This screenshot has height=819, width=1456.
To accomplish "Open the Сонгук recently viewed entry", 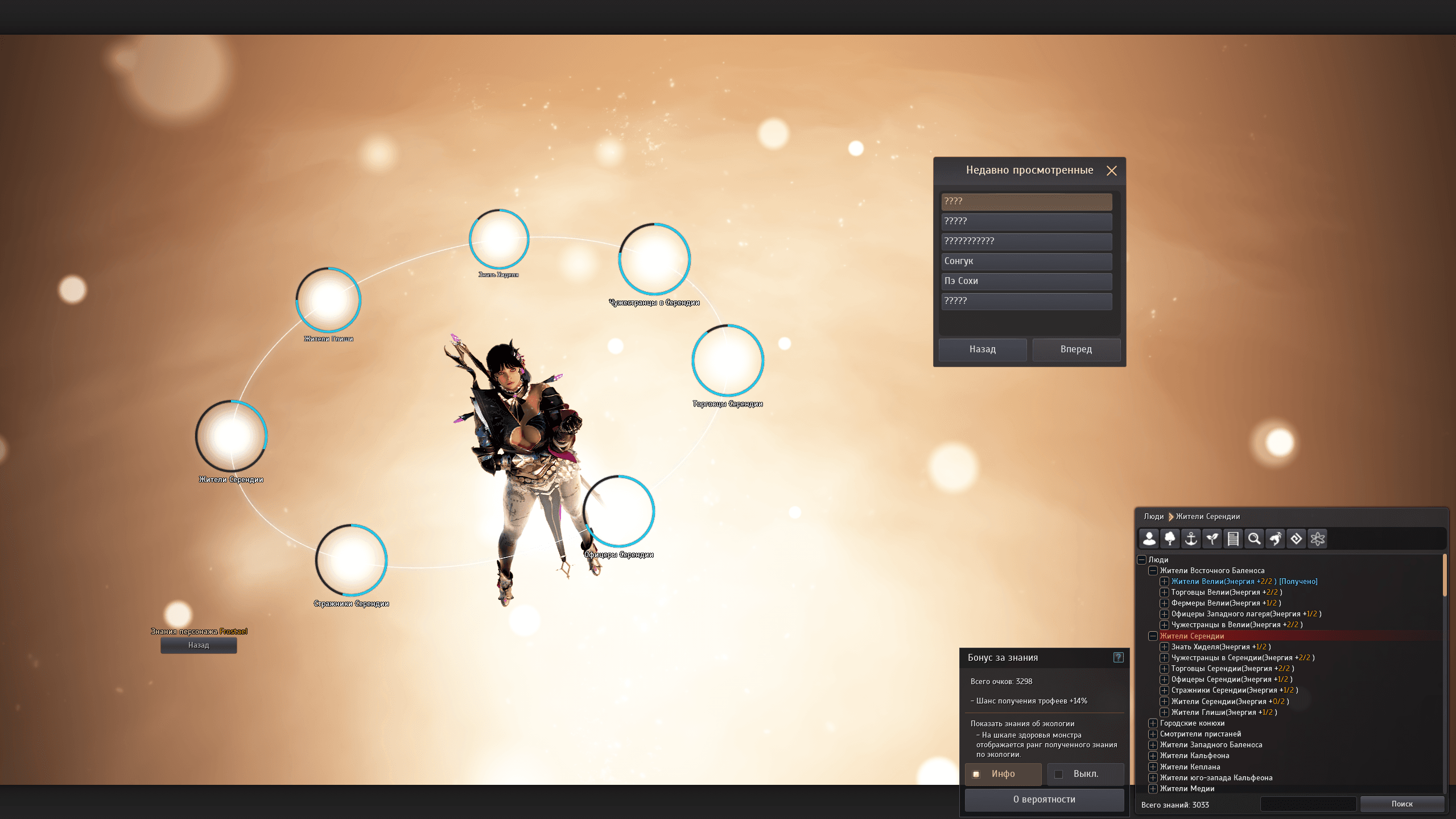I will [x=1026, y=261].
